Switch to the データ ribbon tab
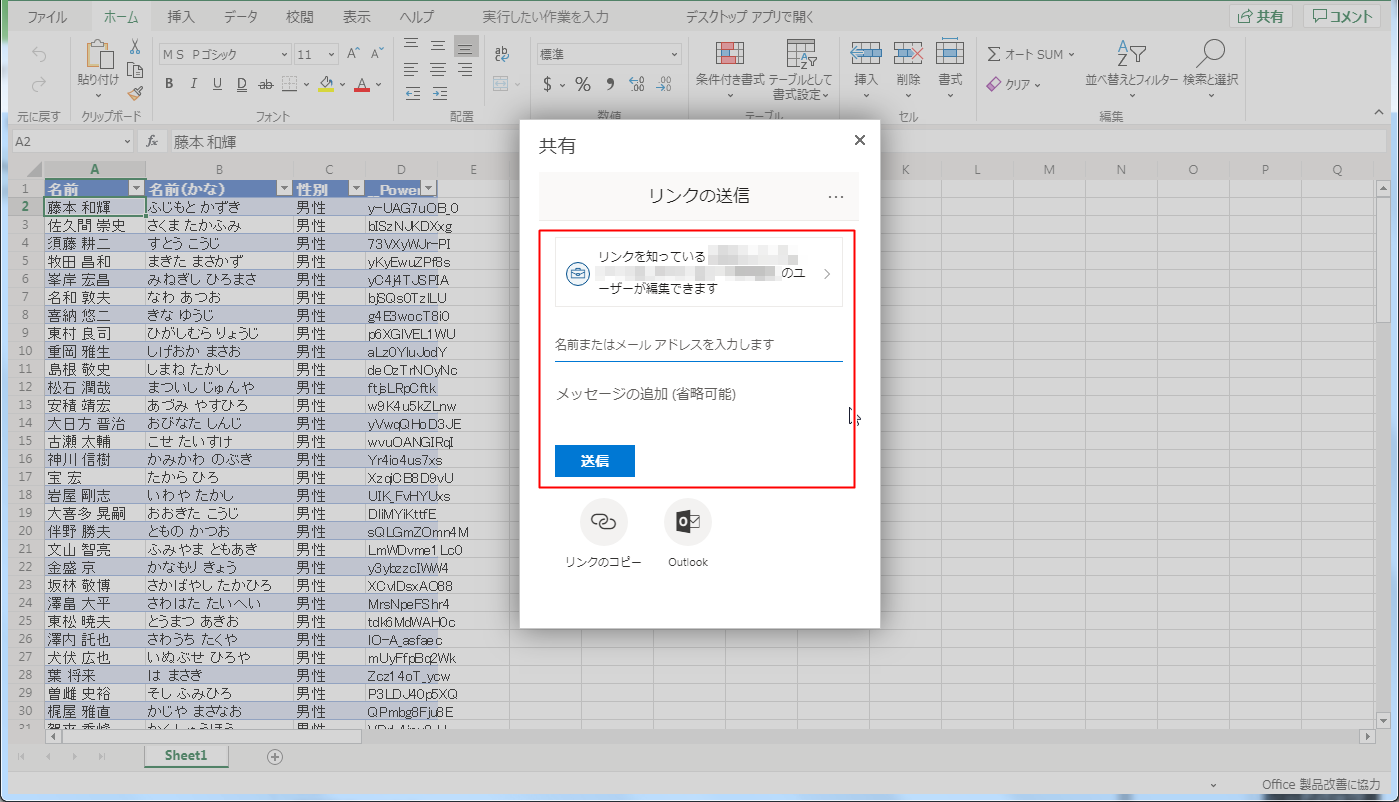1399x802 pixels. 240,17
